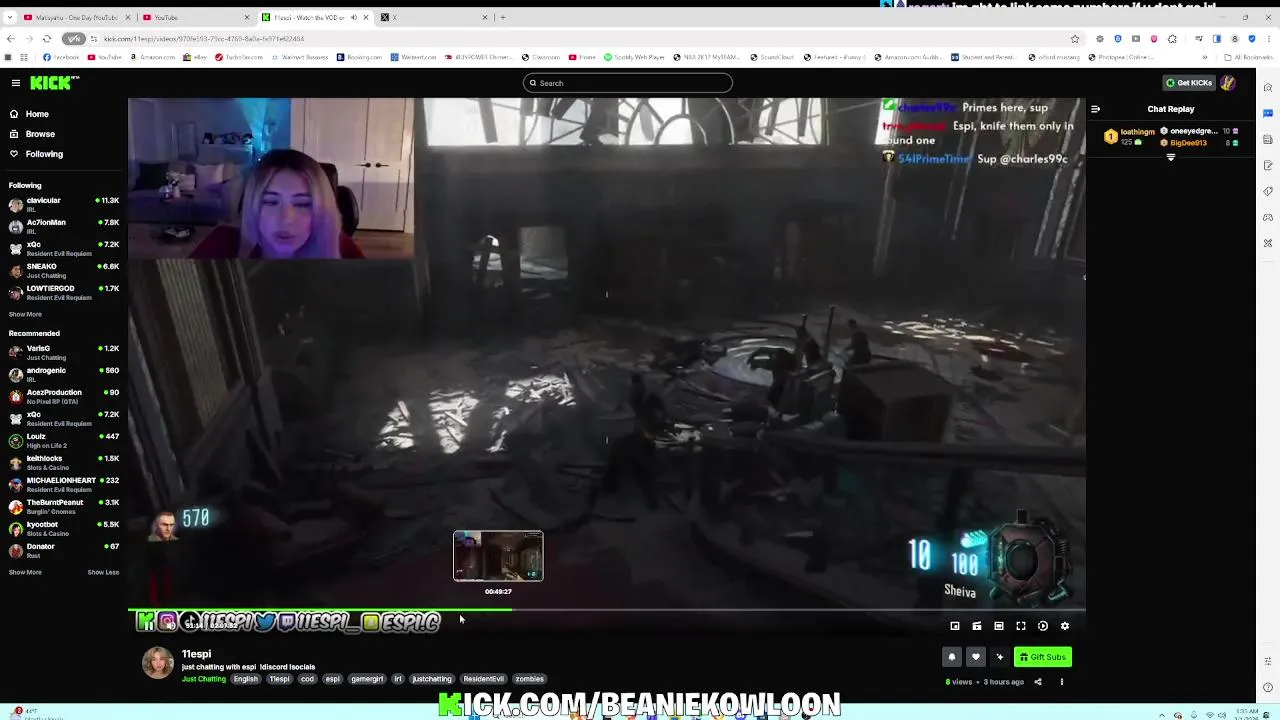Click the video preview thumbnail at 00:49:27
This screenshot has height=720, width=1280.
tap(498, 556)
